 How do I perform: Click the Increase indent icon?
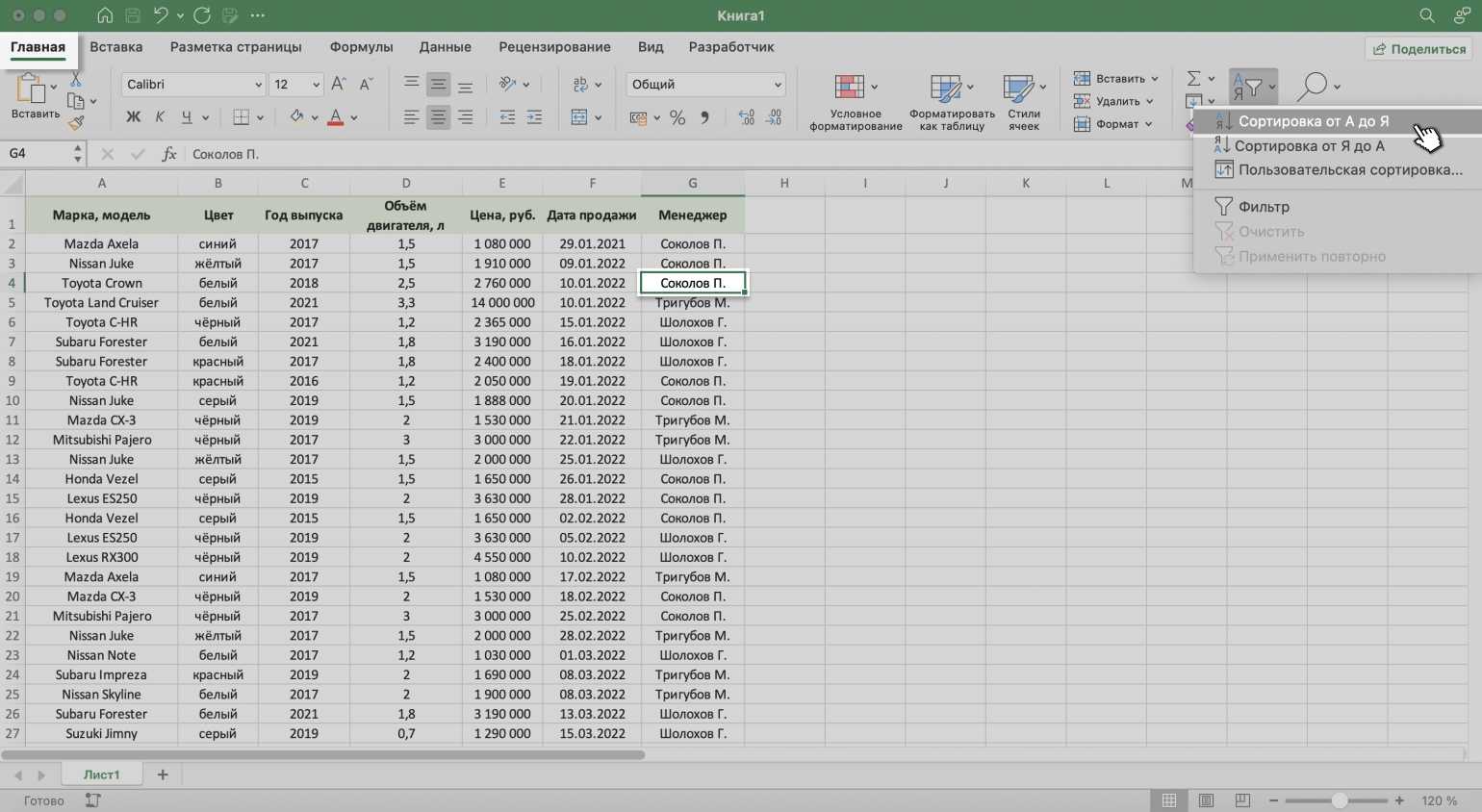[x=534, y=117]
